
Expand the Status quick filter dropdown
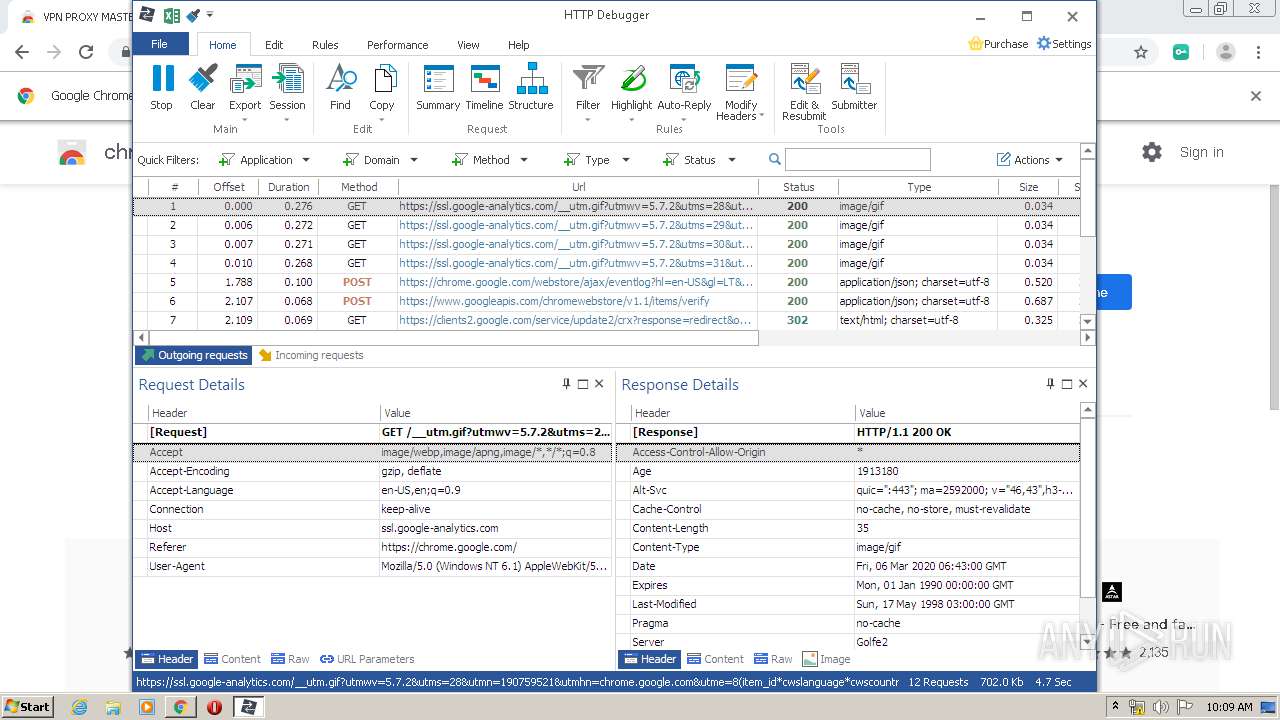tap(732, 160)
